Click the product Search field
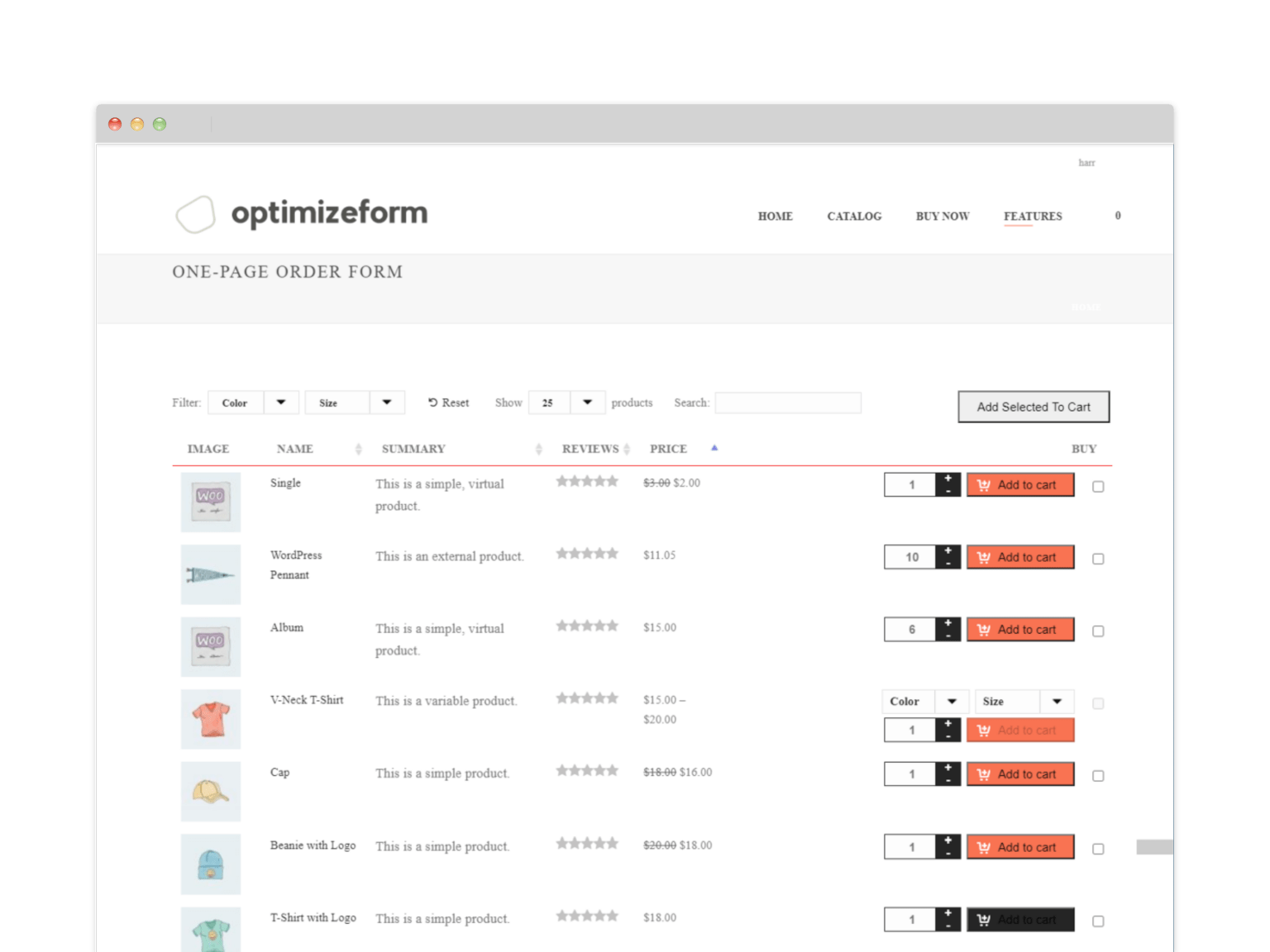 click(788, 402)
